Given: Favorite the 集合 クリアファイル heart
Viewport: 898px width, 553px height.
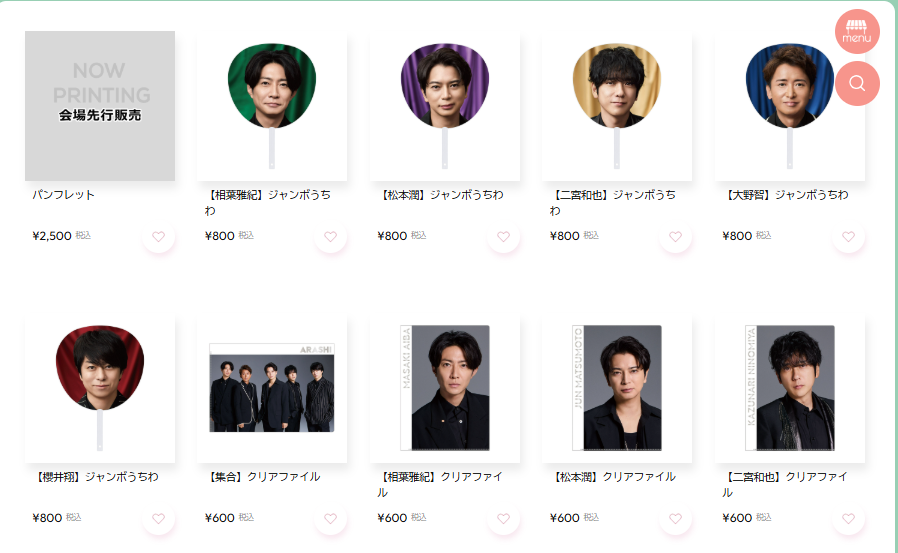Looking at the screenshot, I should click(x=330, y=519).
